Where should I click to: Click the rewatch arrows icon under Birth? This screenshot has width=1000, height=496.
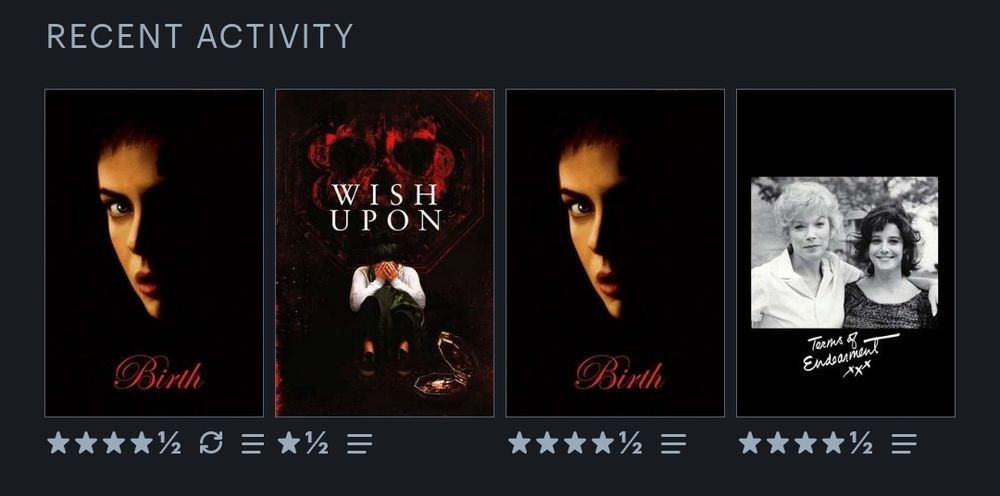pos(211,442)
